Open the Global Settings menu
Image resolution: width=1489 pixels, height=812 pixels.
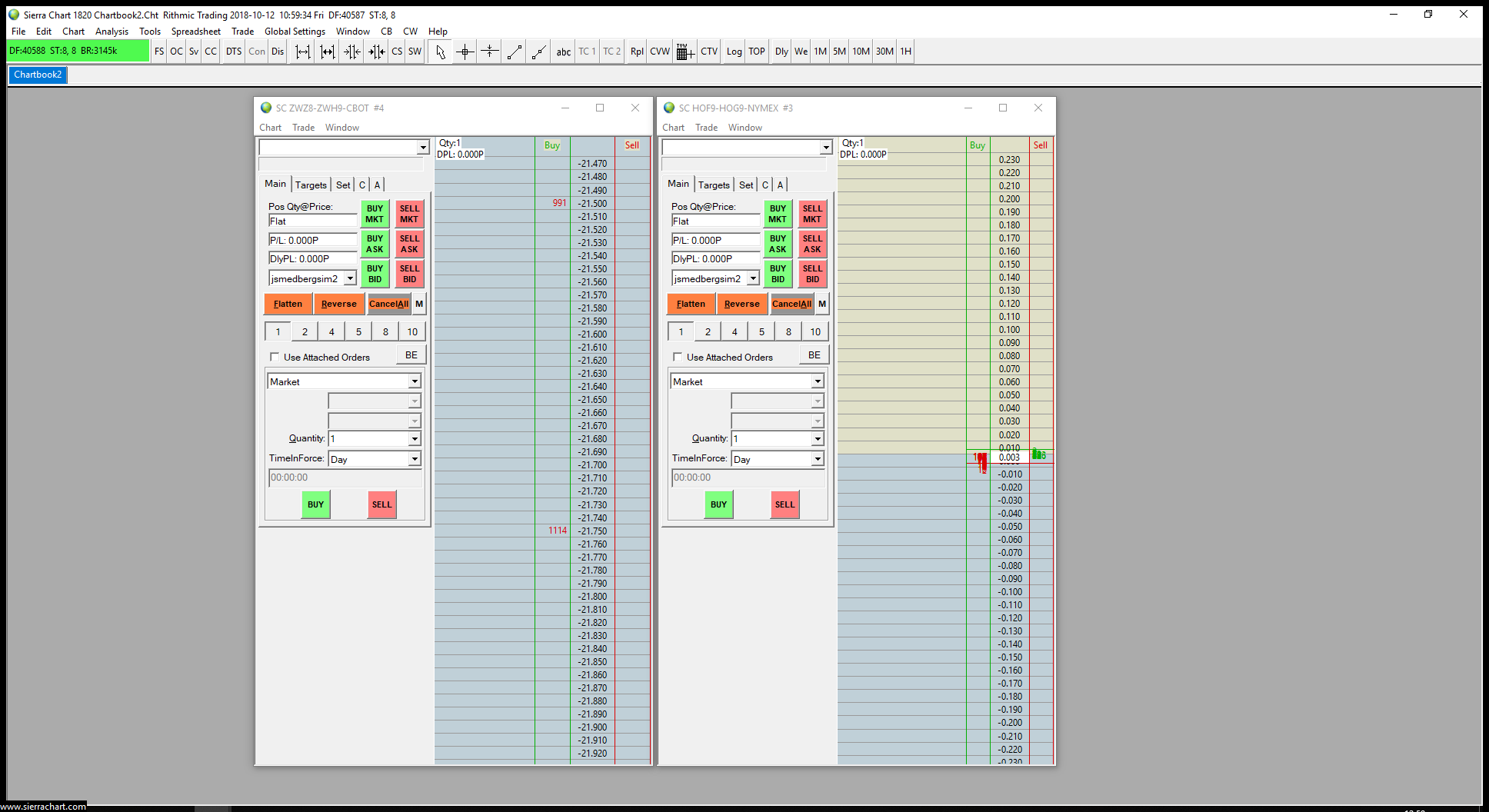pyautogui.click(x=295, y=32)
